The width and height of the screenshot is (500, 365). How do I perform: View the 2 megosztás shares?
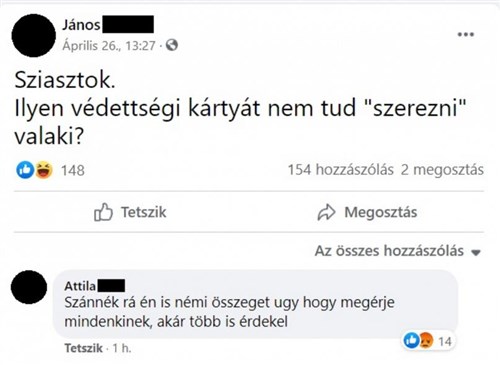pyautogui.click(x=442, y=170)
